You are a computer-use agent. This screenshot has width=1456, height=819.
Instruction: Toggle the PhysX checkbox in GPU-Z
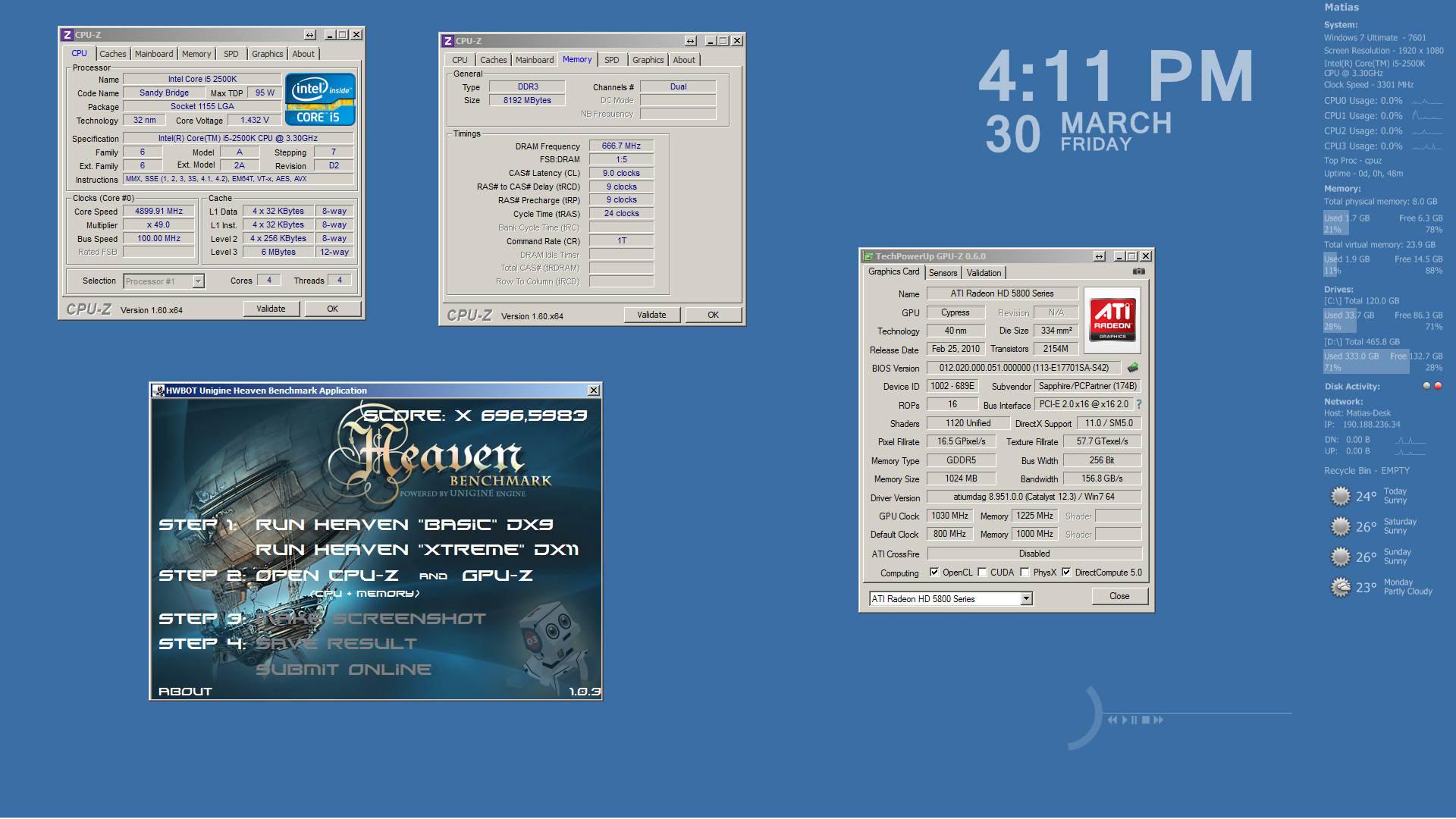[1025, 573]
